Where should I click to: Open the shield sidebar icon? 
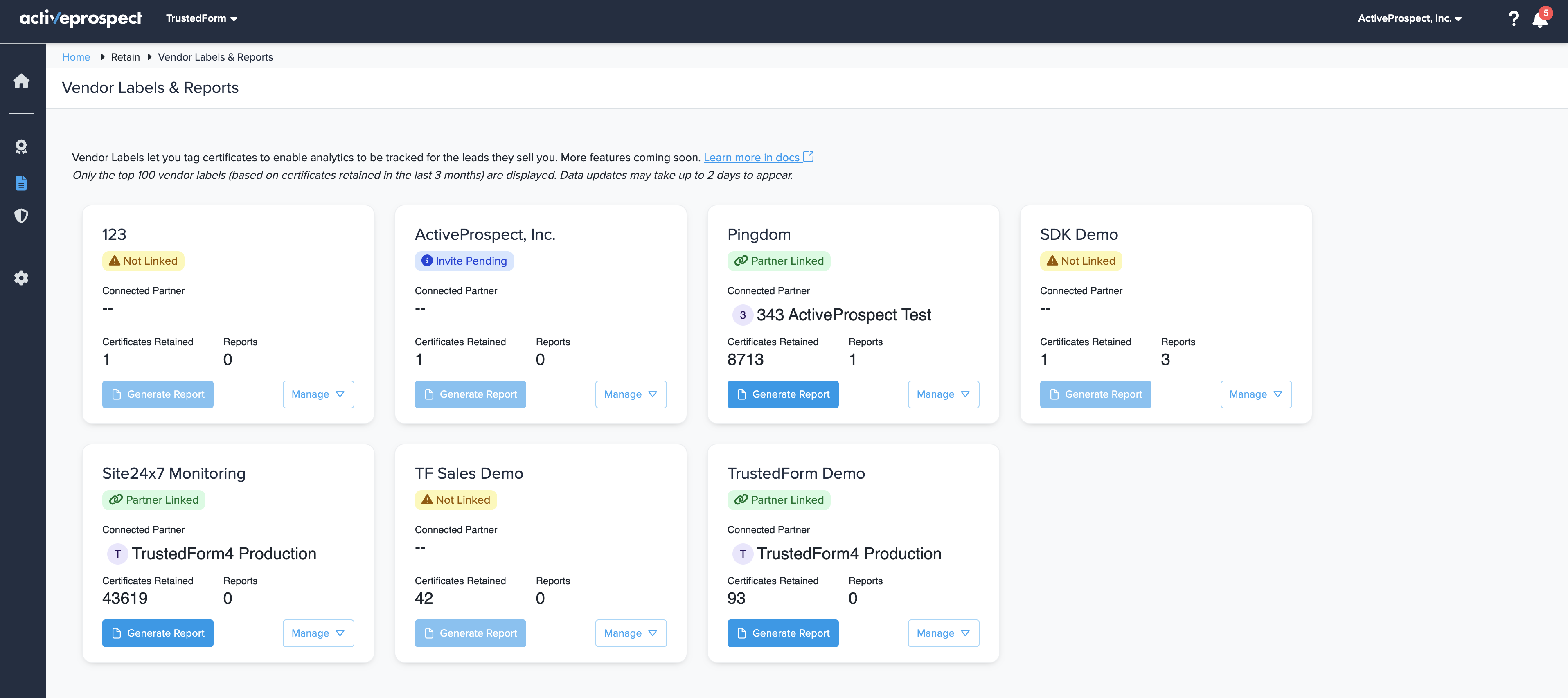(x=21, y=216)
